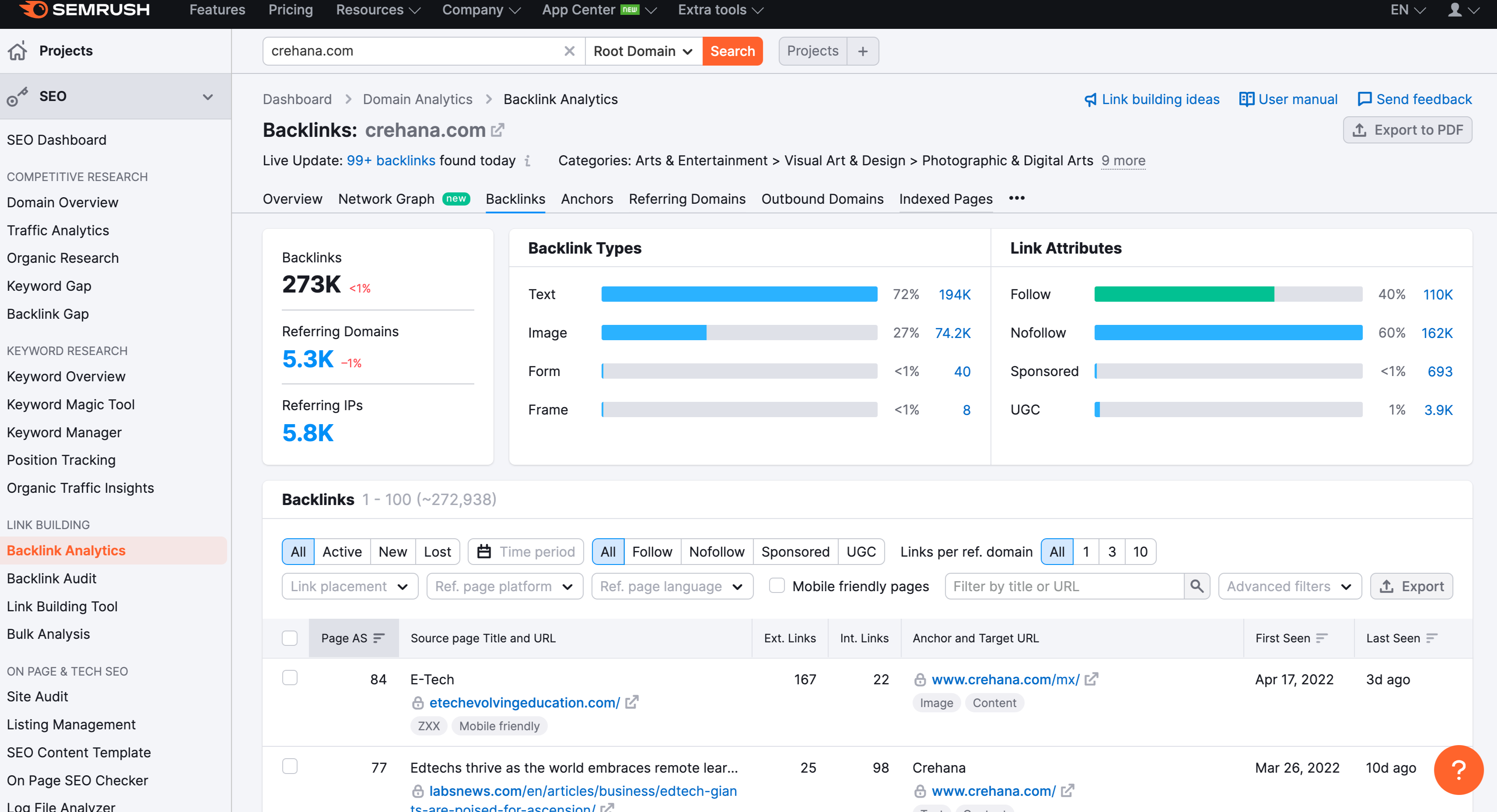Clear the crehana.com search field
This screenshot has height=812, width=1497.
tap(570, 51)
